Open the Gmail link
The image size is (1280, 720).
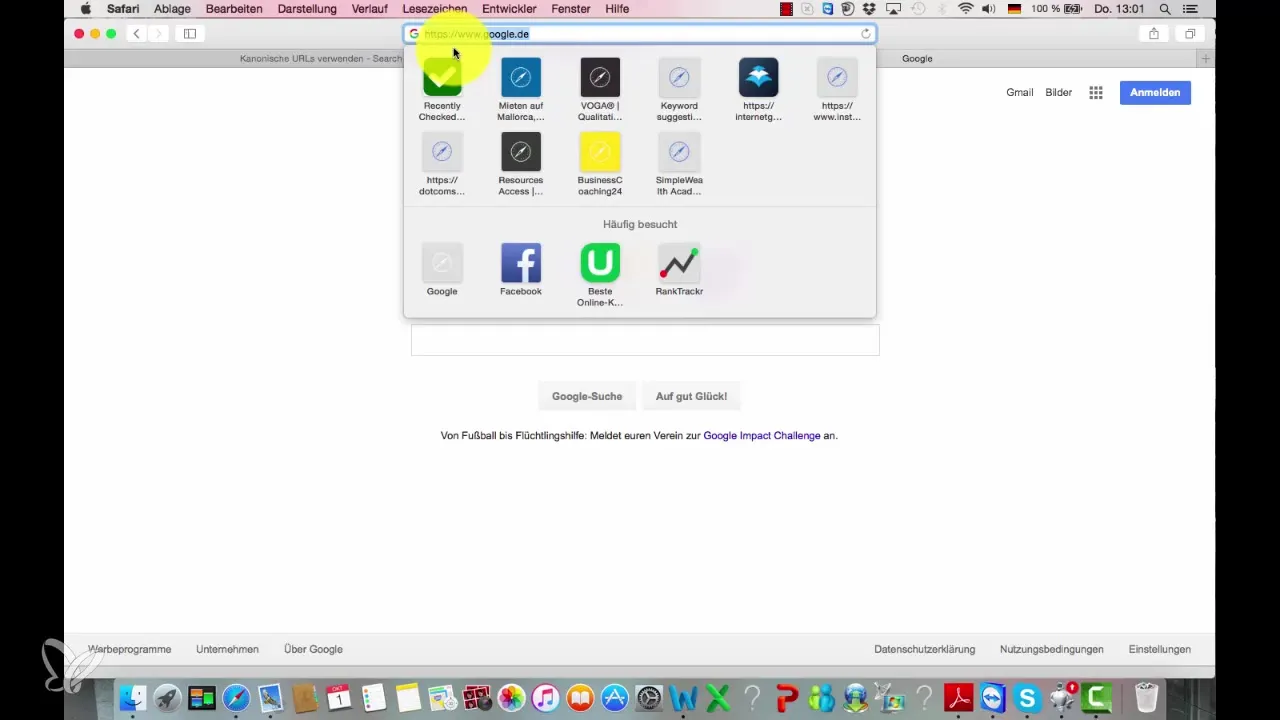tap(1020, 92)
